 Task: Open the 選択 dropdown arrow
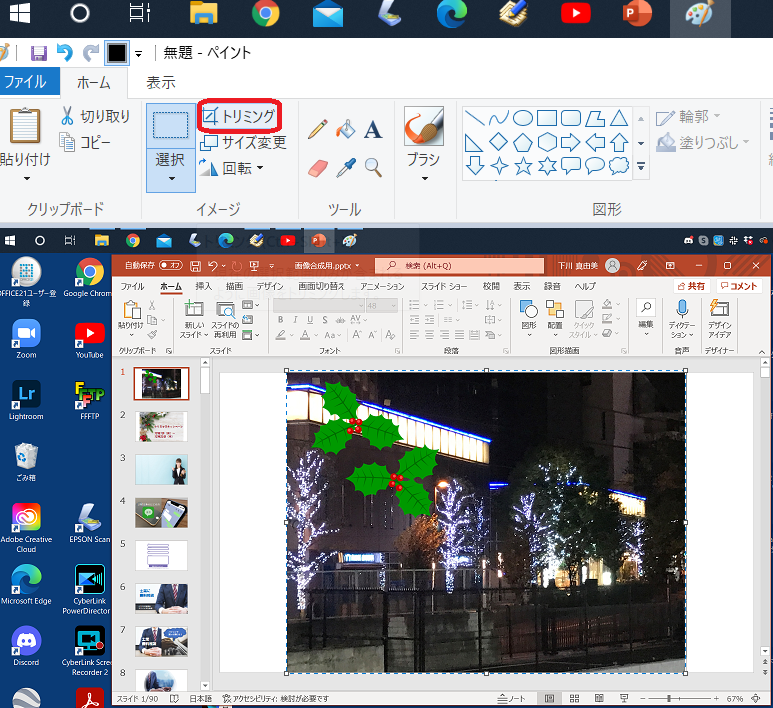[x=170, y=180]
